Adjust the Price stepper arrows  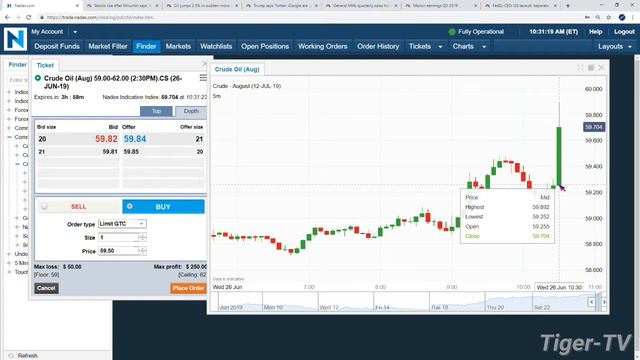click(142, 251)
